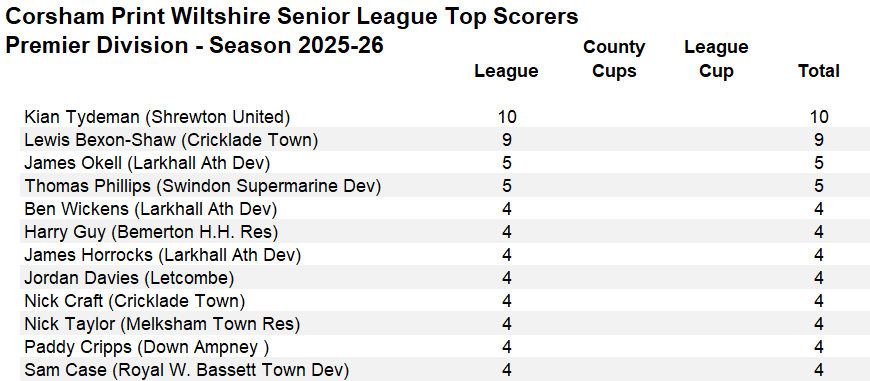This screenshot has width=870, height=381.
Task: Select James Okell (Larkhall Ath Dev) name
Action: click(147, 163)
